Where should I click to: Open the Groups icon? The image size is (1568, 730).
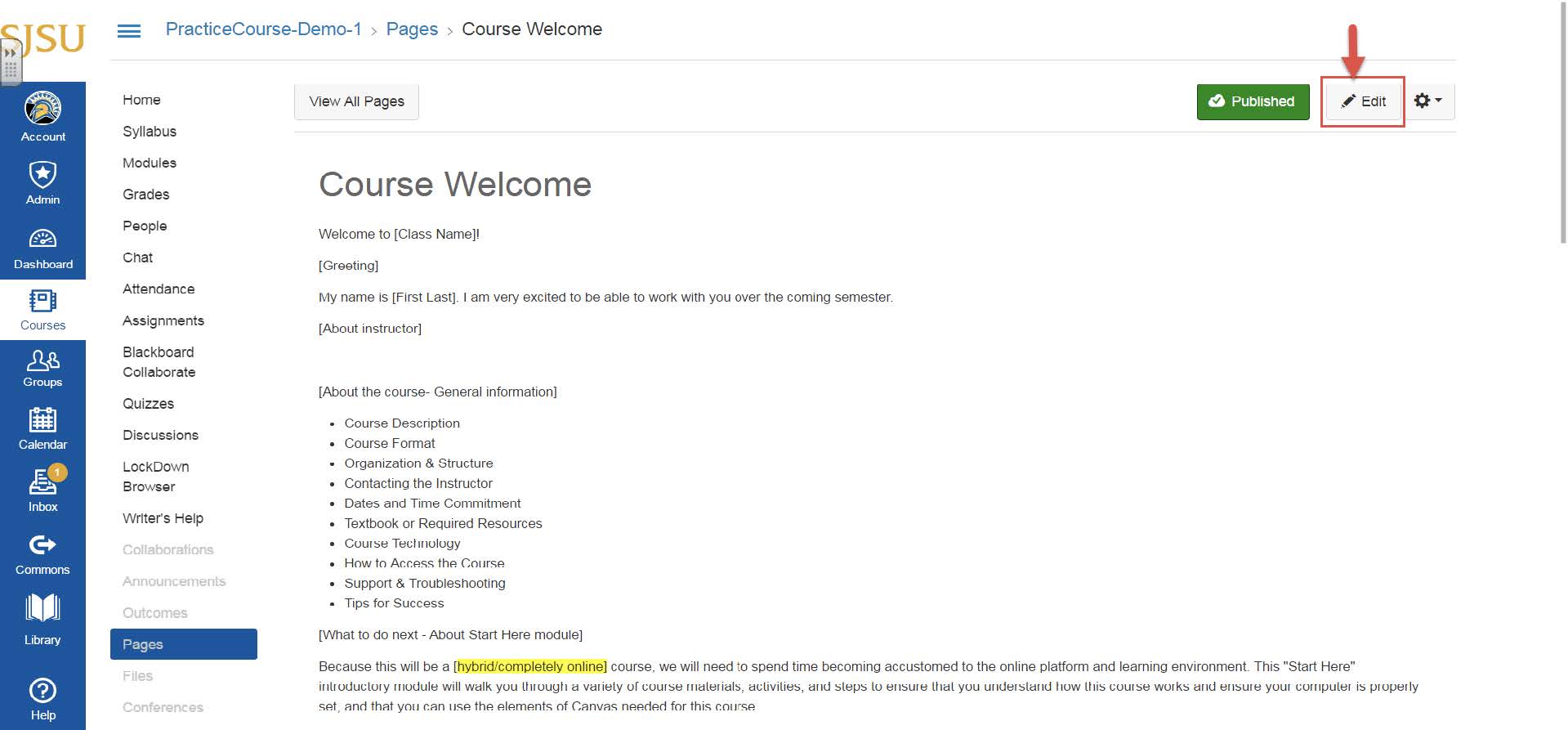click(42, 361)
